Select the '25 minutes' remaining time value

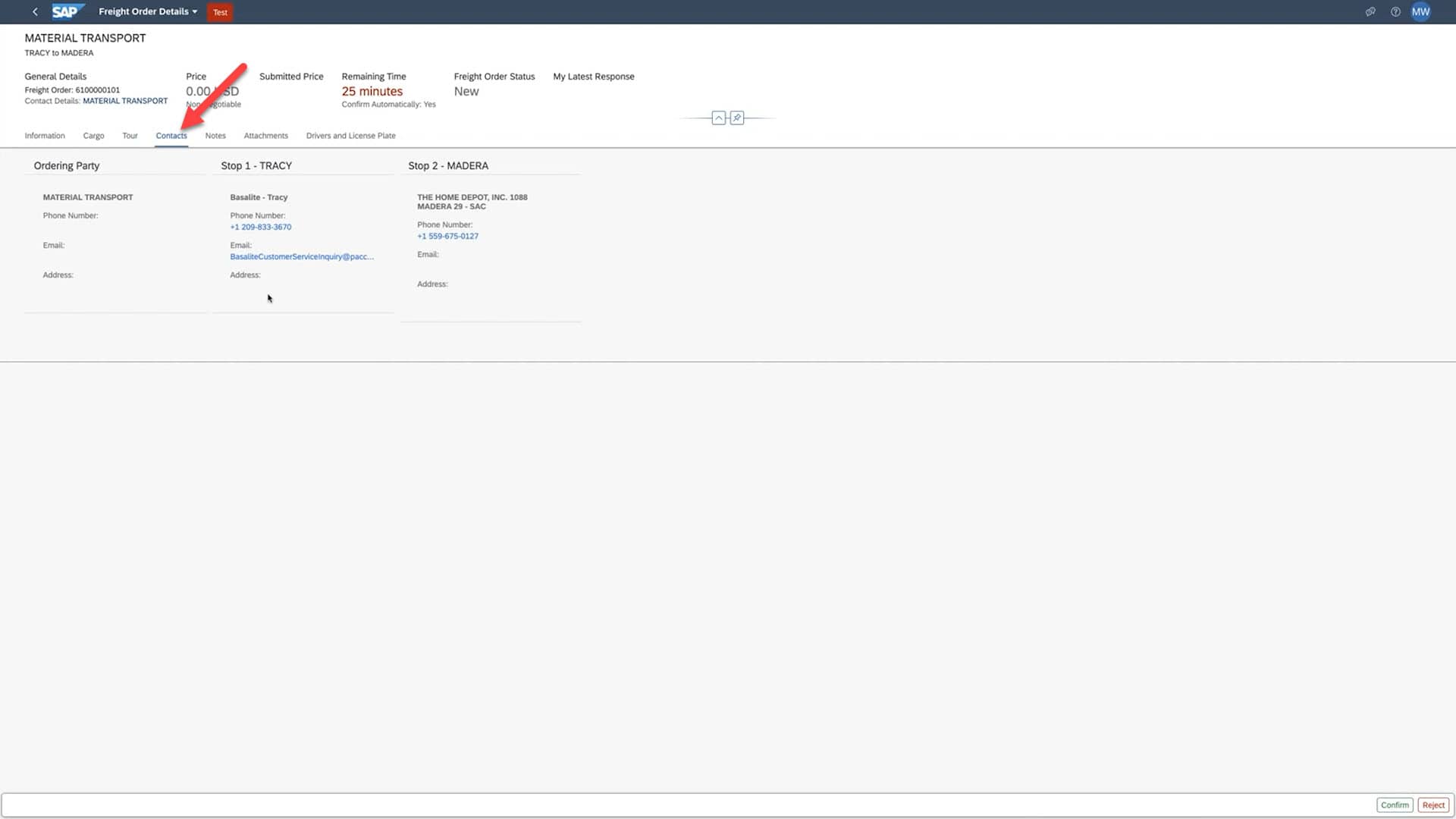click(x=372, y=91)
